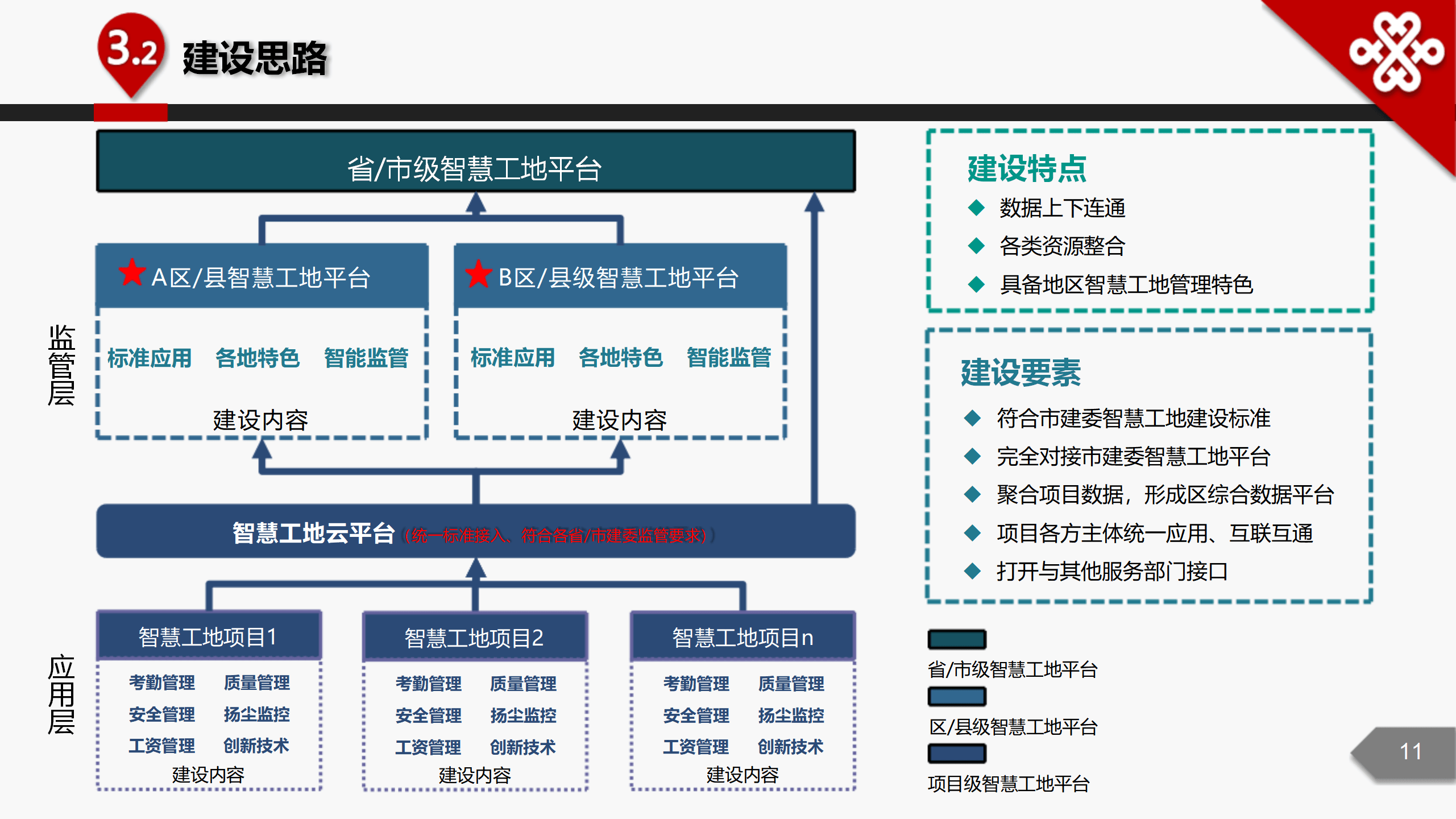
Task: Click the diamond bullet before 项目各方主体统一应用
Action: [973, 533]
